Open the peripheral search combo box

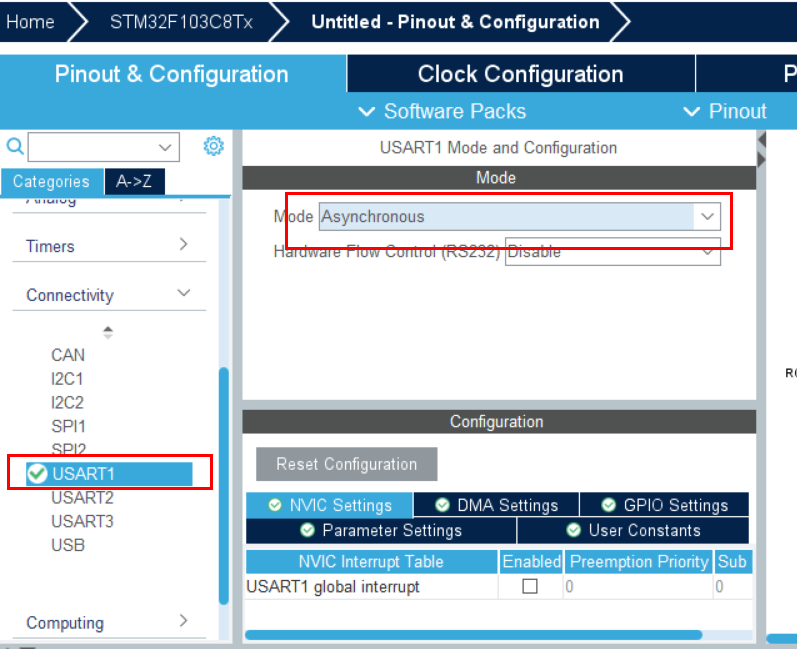[x=104, y=147]
